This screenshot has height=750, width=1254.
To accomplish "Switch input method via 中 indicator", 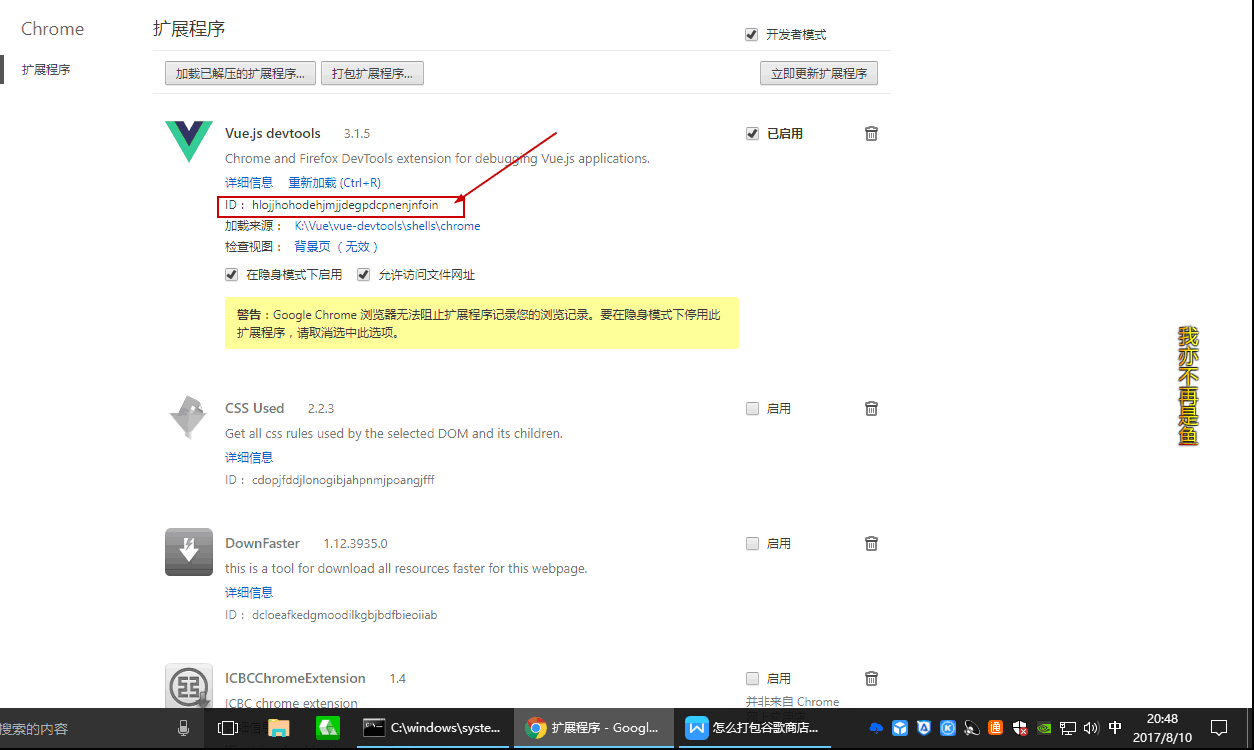I will [x=1115, y=728].
